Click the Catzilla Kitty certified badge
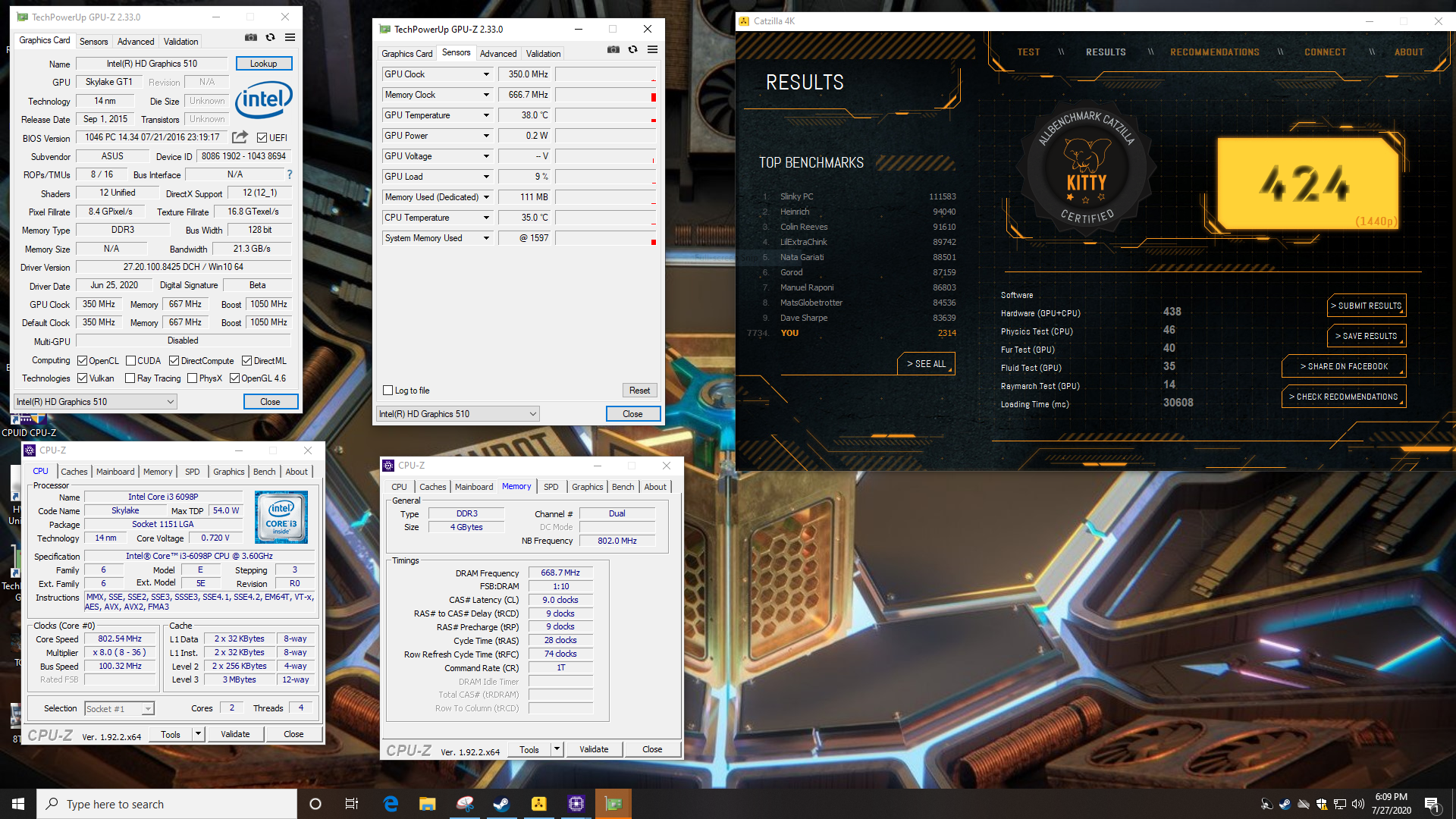The width and height of the screenshot is (1456, 819). 1086,170
